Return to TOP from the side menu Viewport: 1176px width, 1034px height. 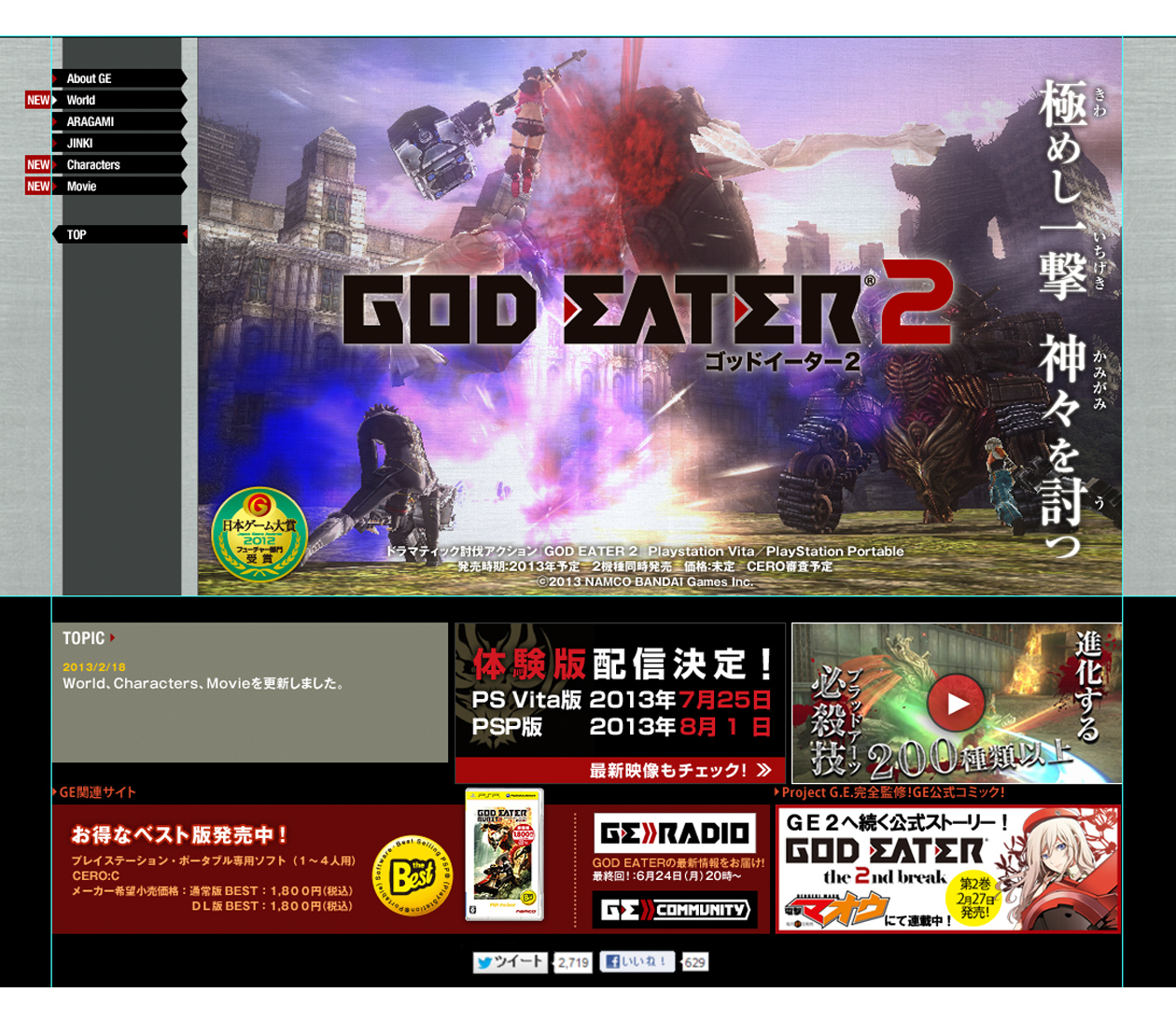(x=119, y=234)
